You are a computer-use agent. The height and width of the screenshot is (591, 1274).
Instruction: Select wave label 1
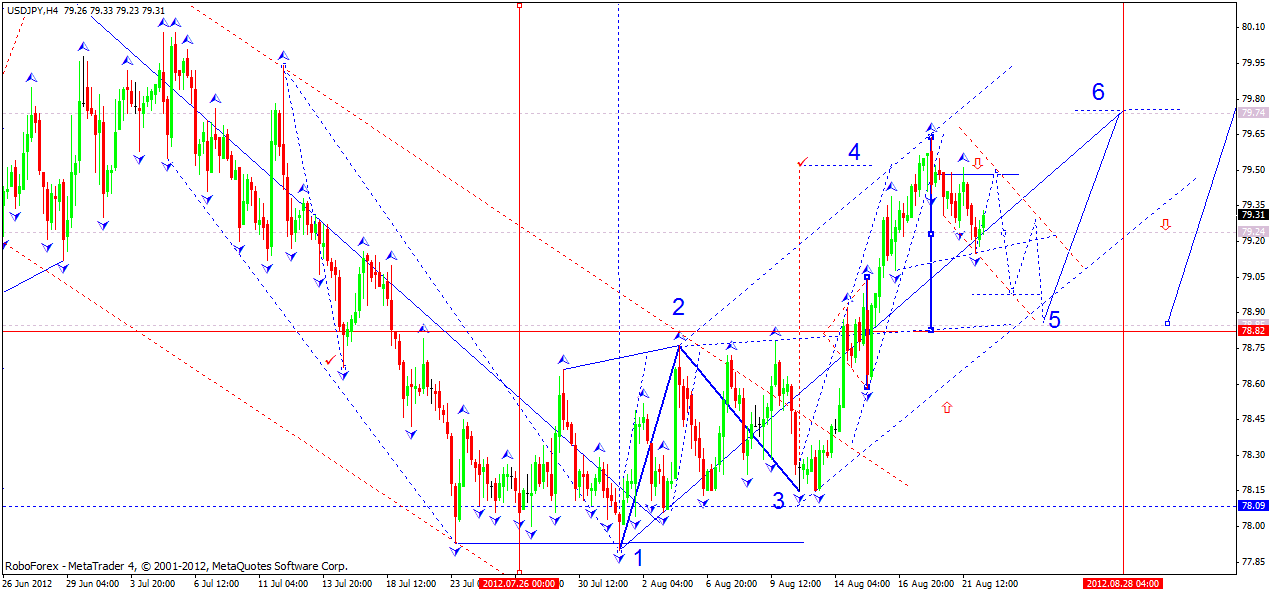(x=638, y=557)
